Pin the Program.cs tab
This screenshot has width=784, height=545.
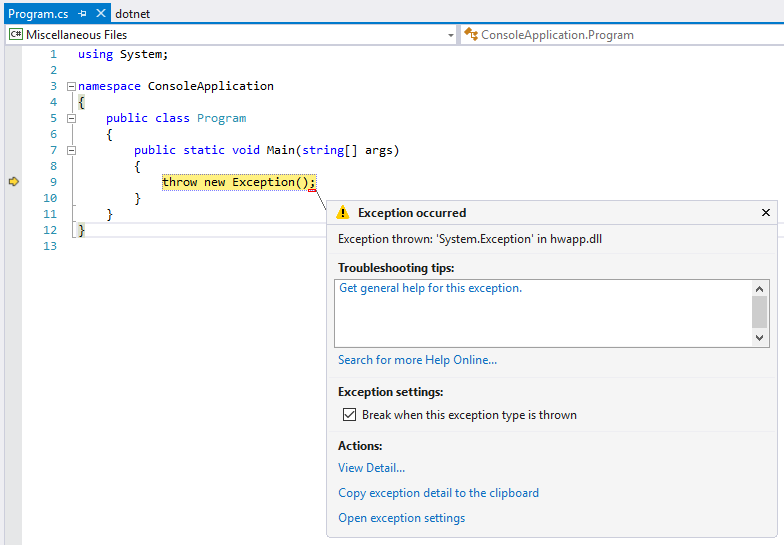tap(82, 14)
